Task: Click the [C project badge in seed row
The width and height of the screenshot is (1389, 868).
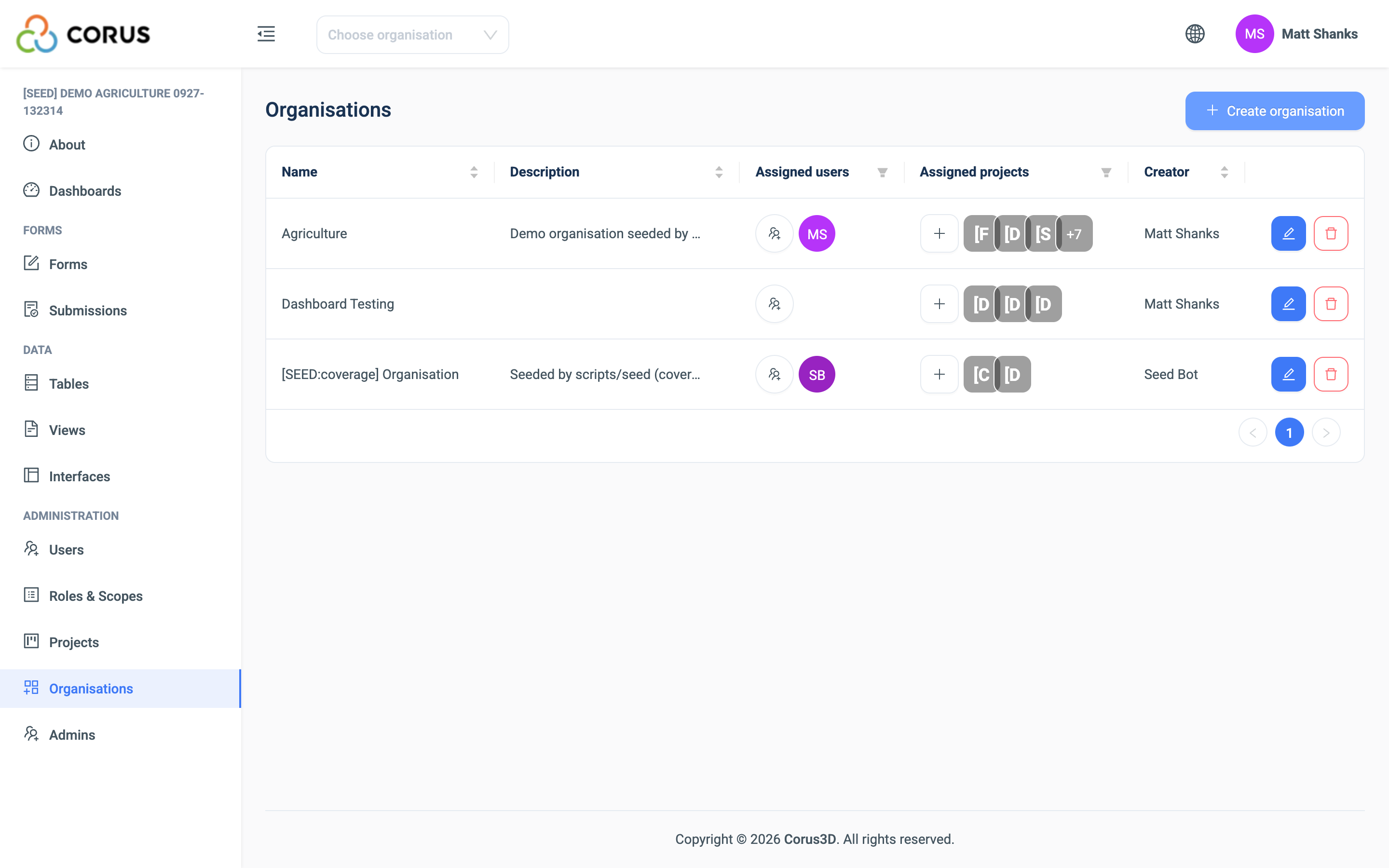Action: (981, 374)
